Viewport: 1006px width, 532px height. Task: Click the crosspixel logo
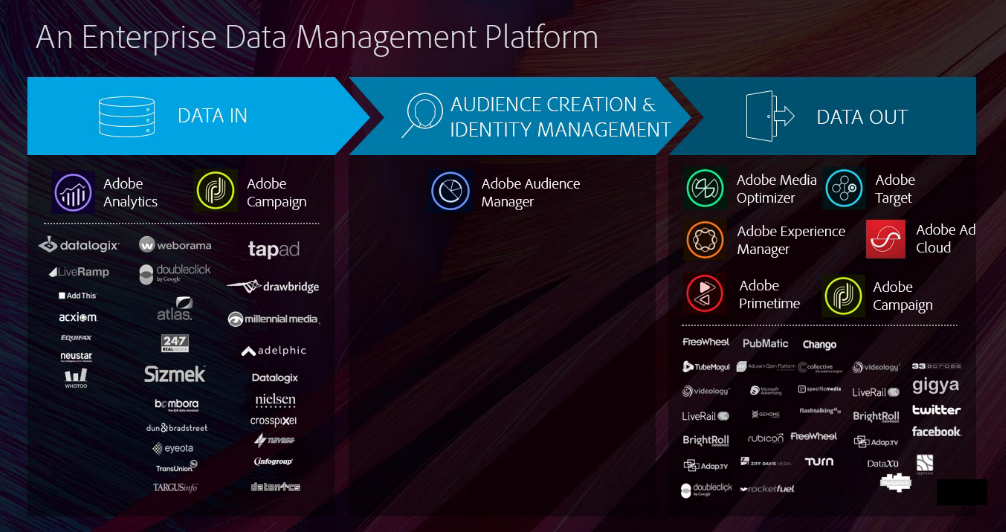[273, 421]
